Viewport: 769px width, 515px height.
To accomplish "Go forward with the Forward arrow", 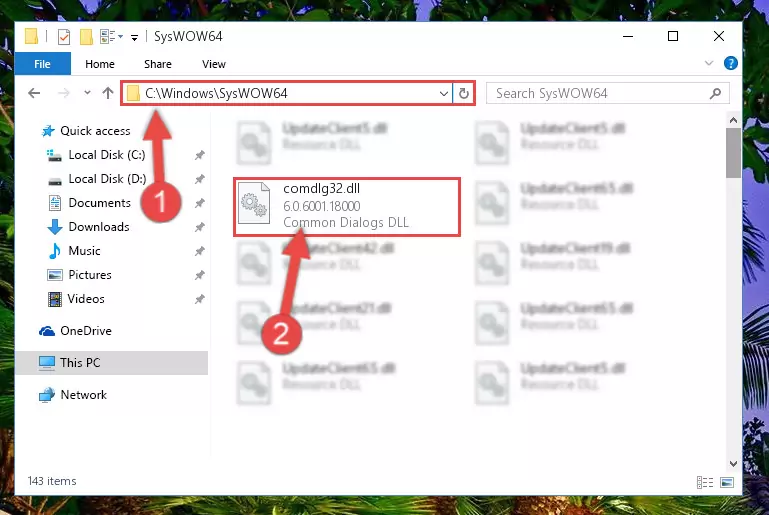I will [64, 93].
